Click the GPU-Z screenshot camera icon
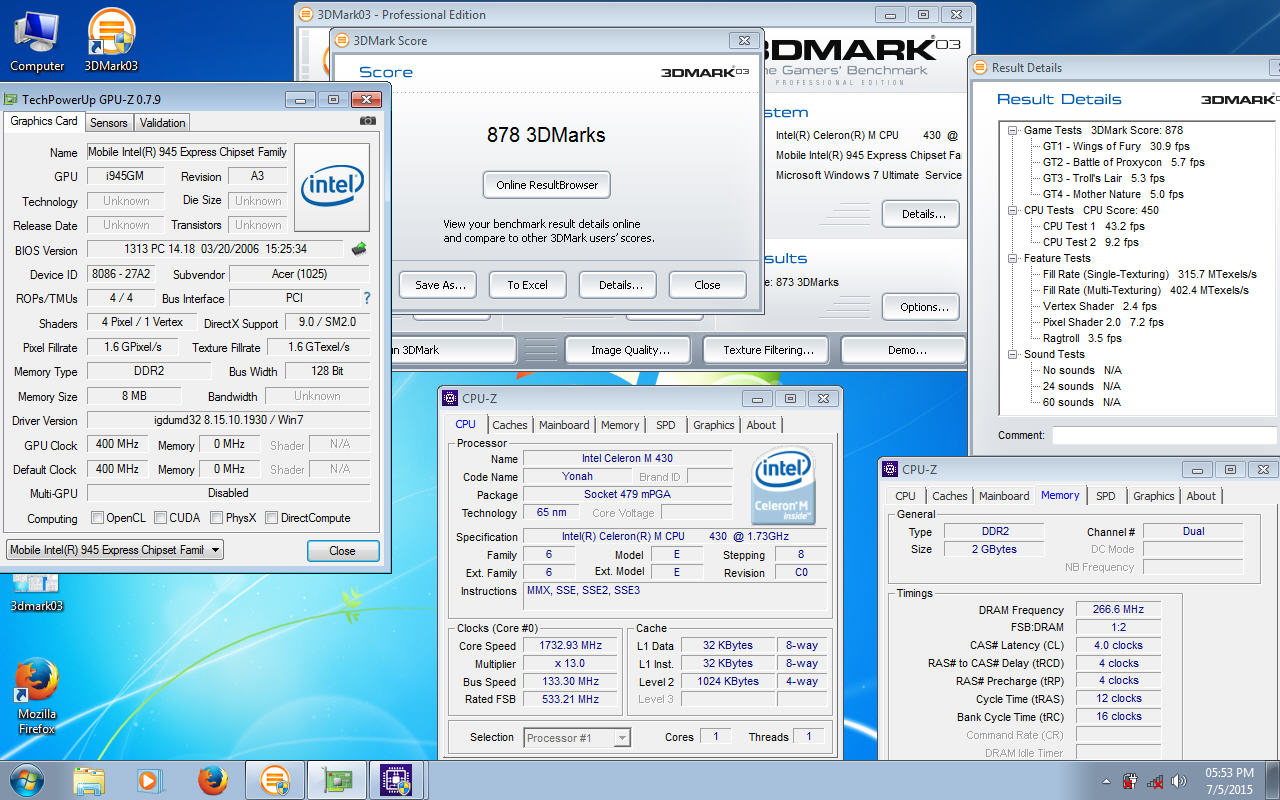This screenshot has height=800, width=1280. (368, 121)
